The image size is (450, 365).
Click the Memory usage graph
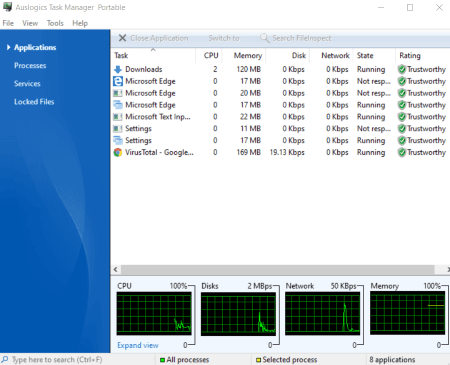tap(408, 313)
